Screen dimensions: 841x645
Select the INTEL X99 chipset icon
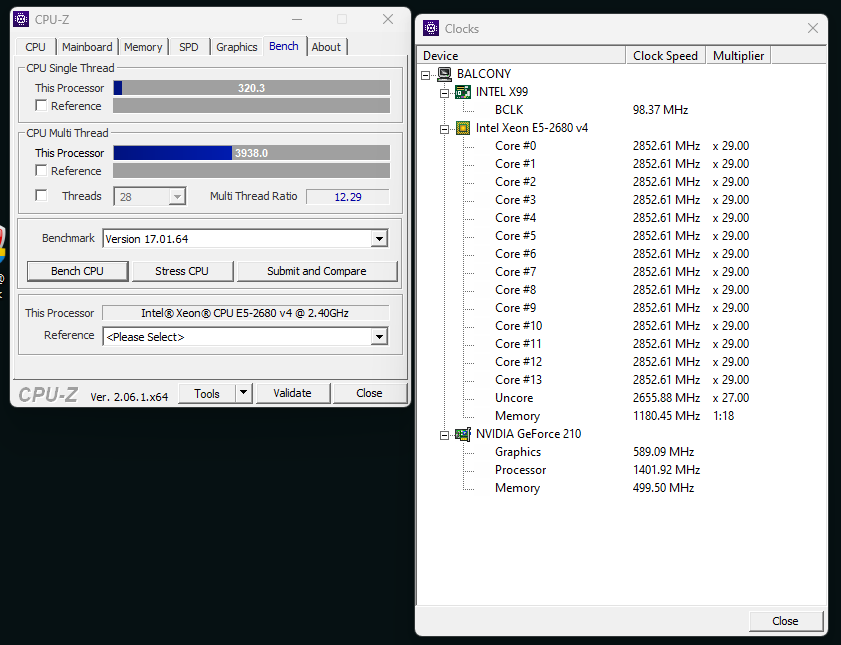point(463,91)
